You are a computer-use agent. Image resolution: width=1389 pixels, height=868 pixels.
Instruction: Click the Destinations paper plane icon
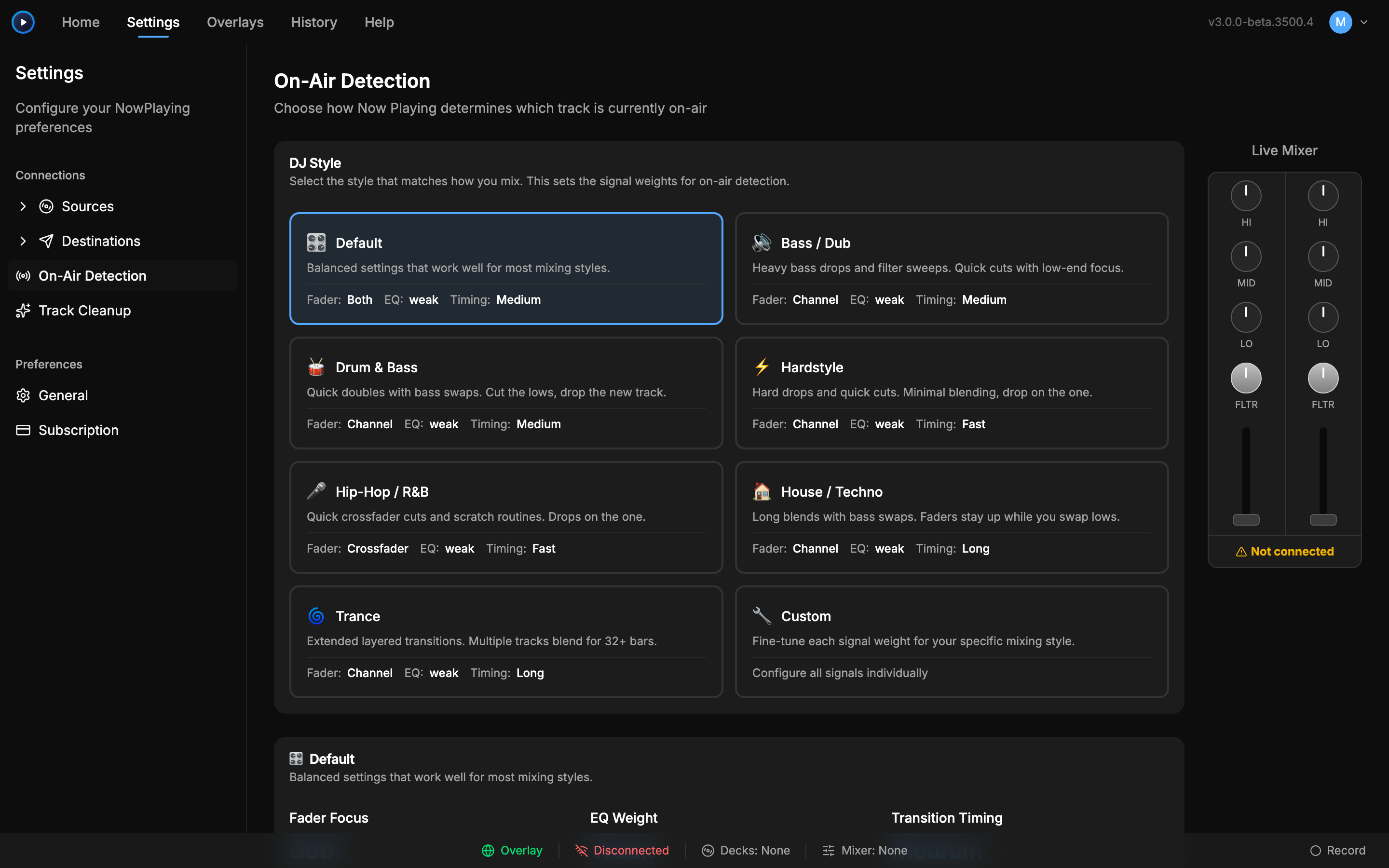[x=46, y=241]
